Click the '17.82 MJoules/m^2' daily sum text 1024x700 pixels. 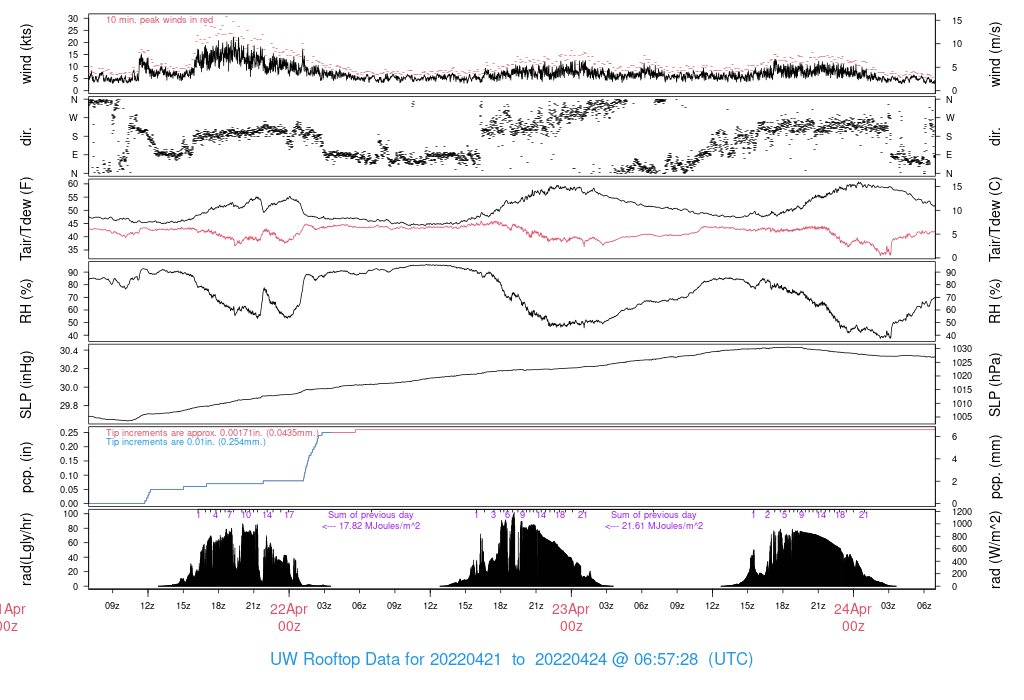(371, 526)
